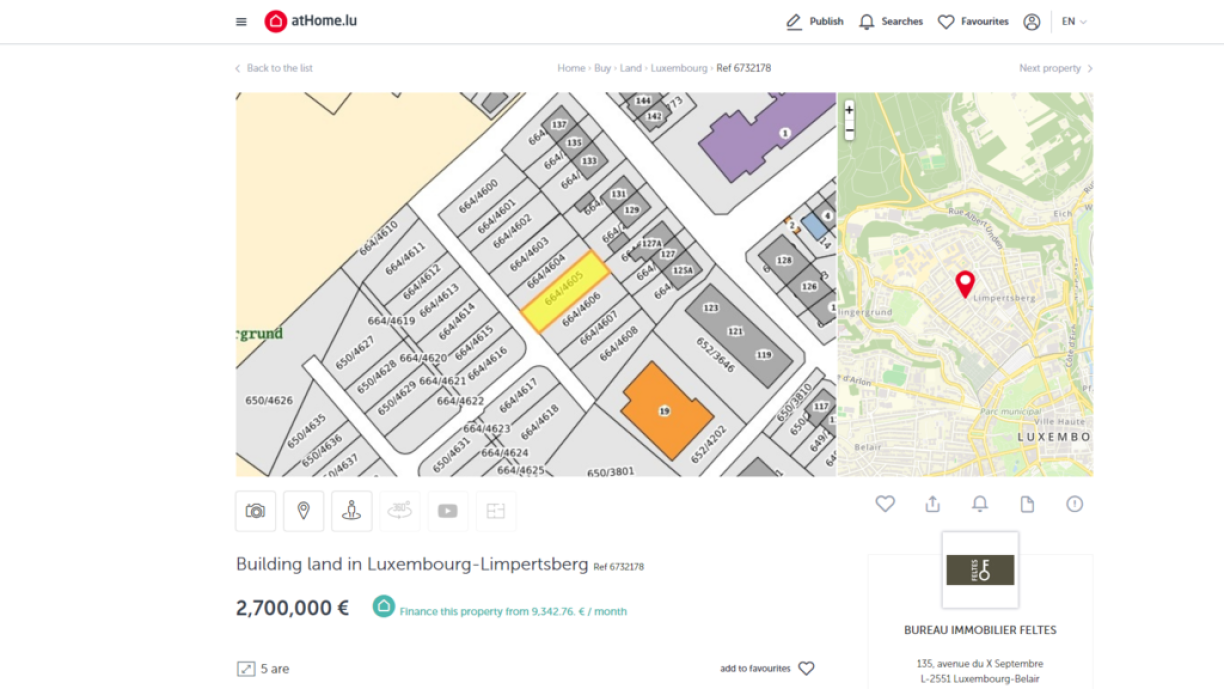Toggle favourite heart icon below the map
The image size is (1224, 689).
point(885,504)
